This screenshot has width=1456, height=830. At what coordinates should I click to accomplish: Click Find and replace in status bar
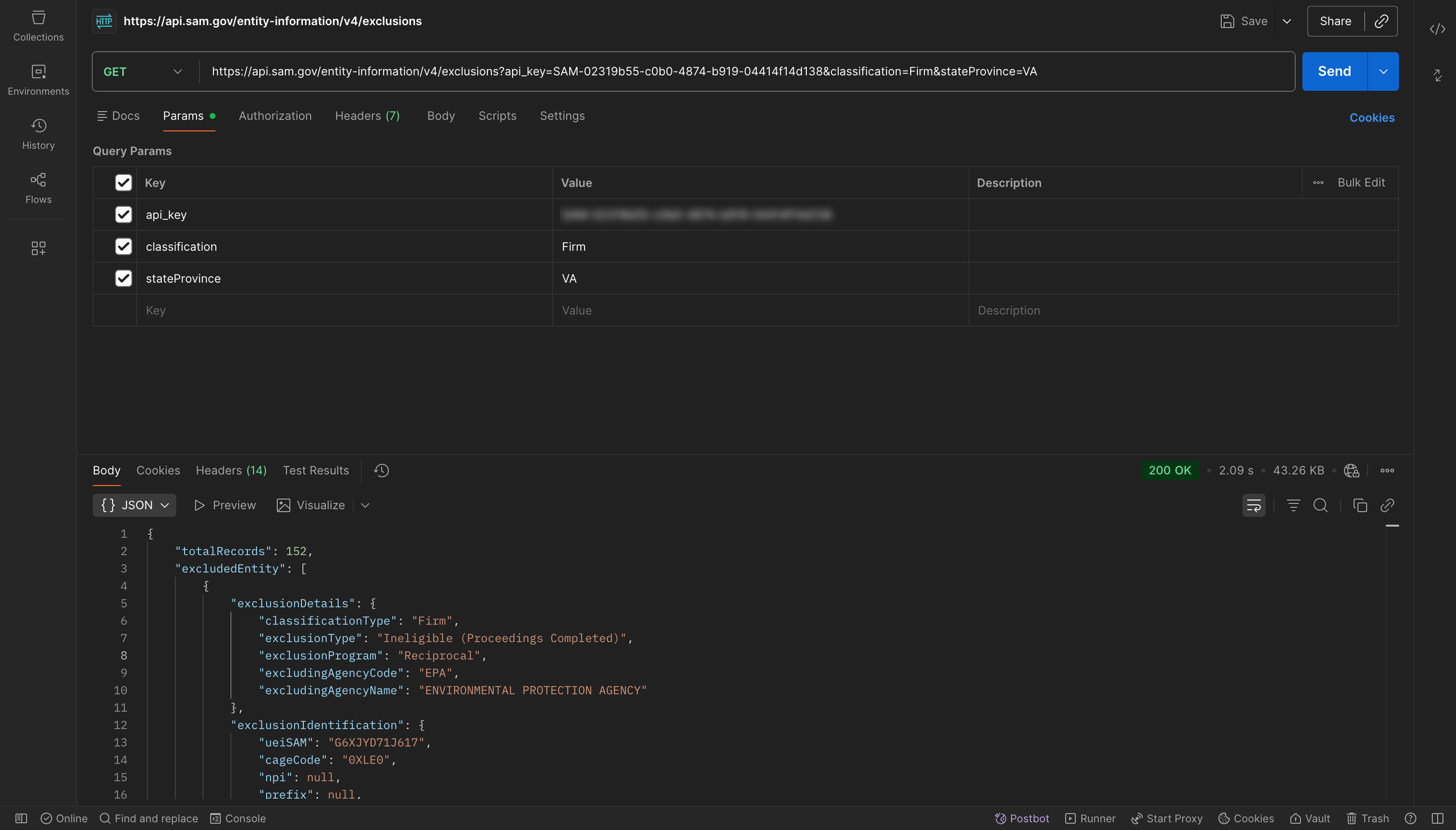pos(149,818)
